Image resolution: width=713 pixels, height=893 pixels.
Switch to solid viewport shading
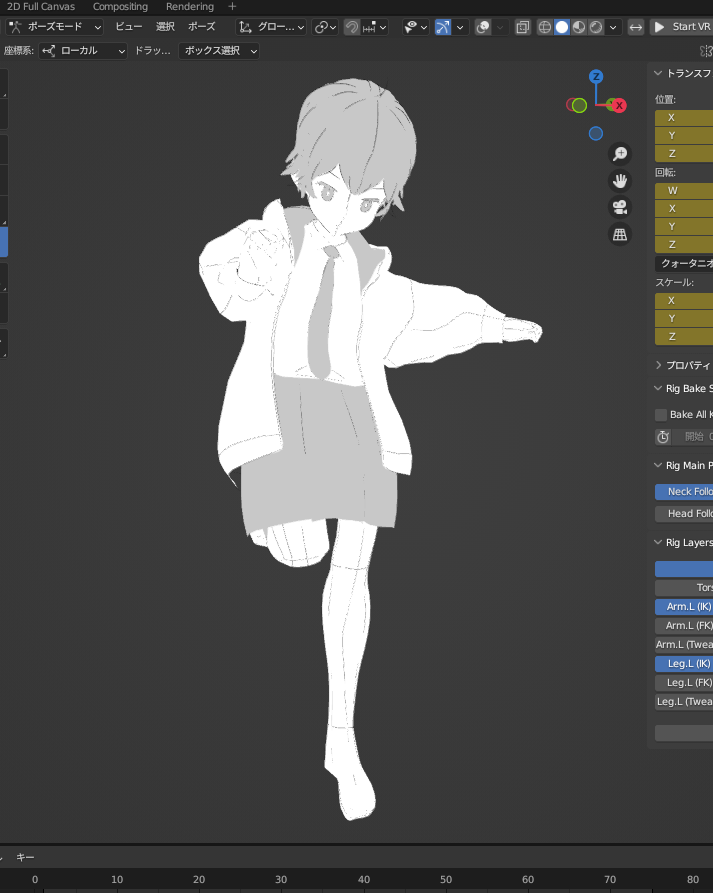click(562, 27)
